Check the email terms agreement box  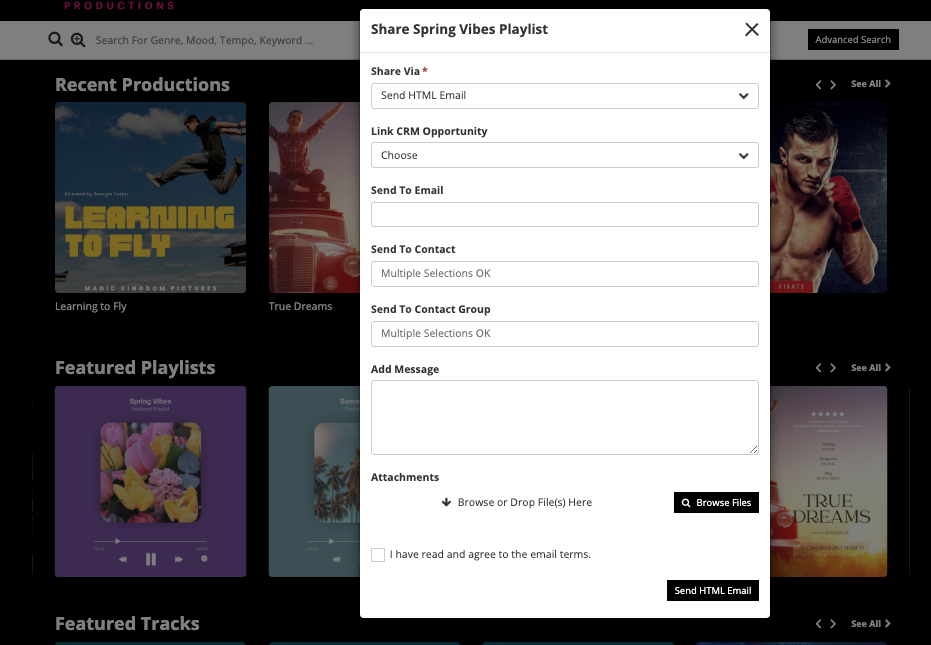[378, 555]
